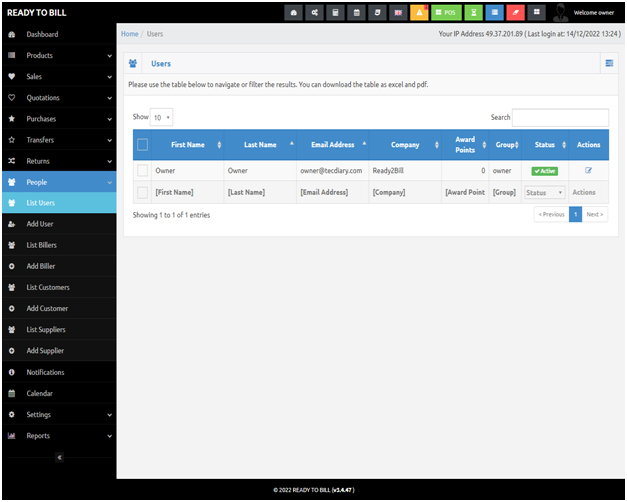This screenshot has height=502, width=627.
Task: Click the [Last Name] filter field
Action: point(260,193)
